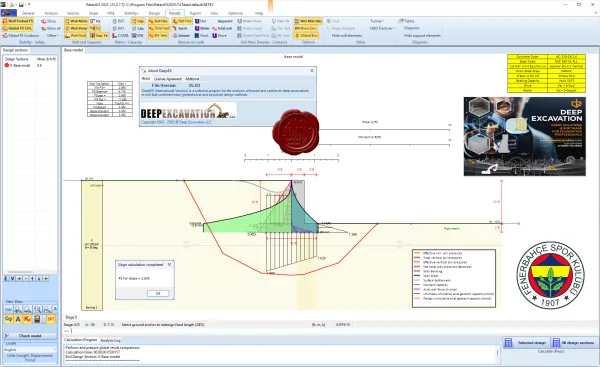
Task: Open the Slope ribbon tab
Action: pos(94,13)
